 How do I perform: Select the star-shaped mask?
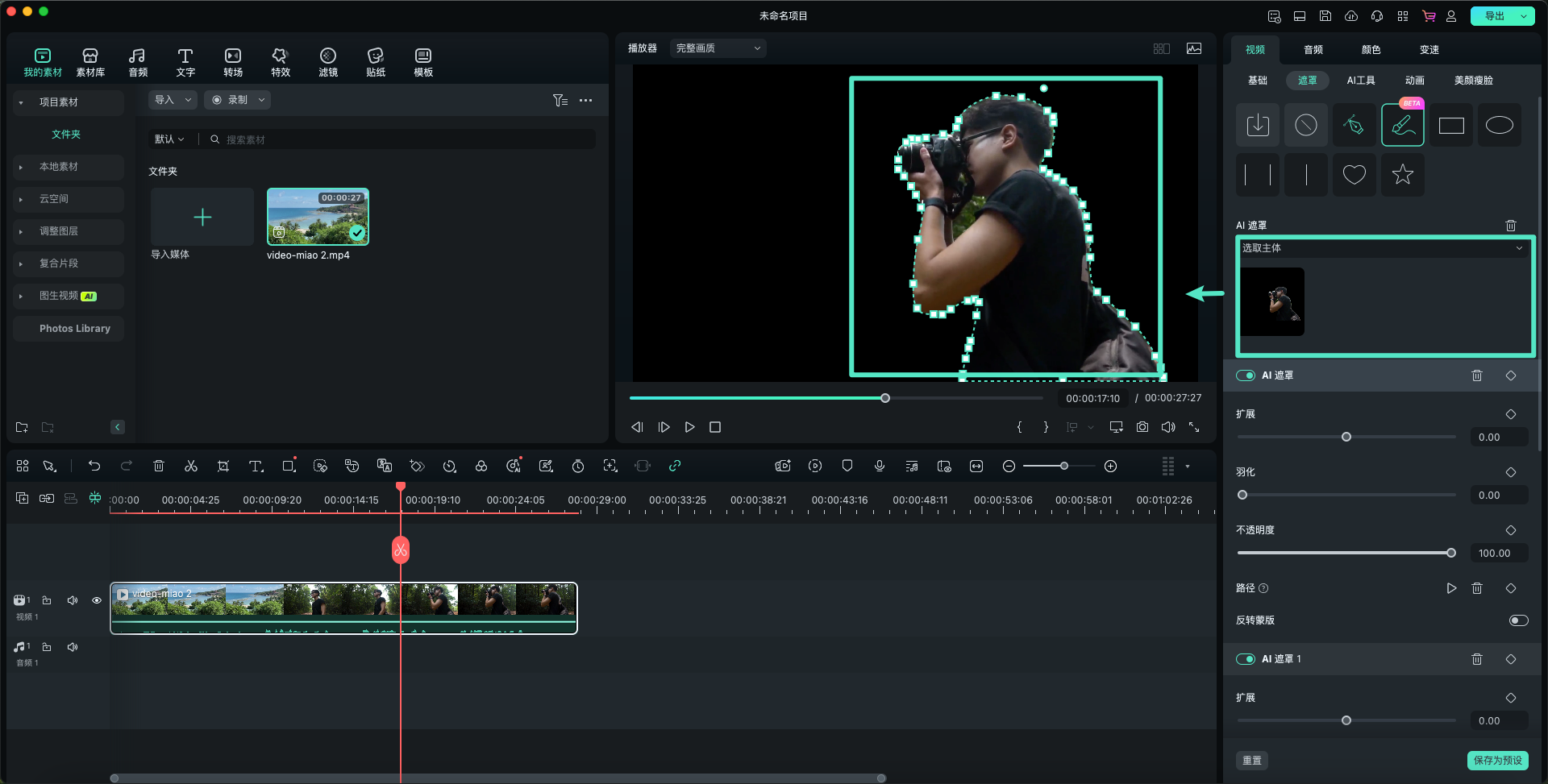click(1402, 175)
